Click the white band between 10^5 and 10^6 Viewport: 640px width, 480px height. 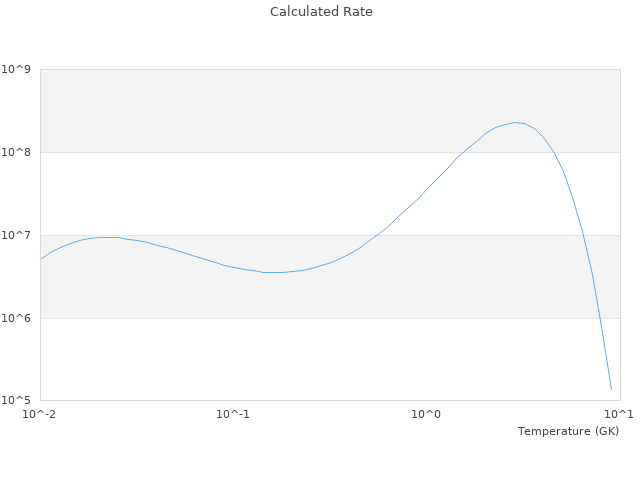(x=300, y=360)
